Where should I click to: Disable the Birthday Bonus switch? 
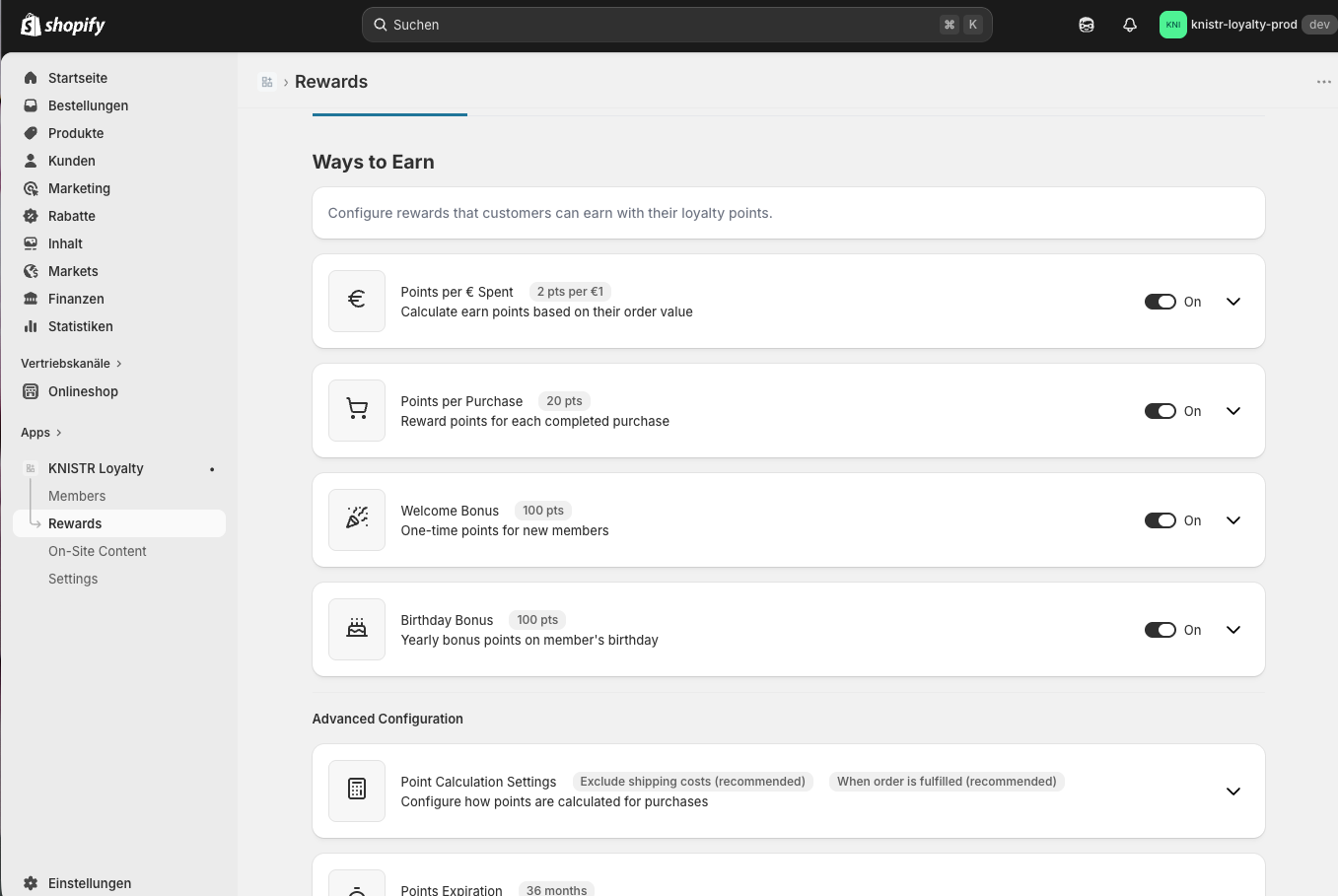click(1161, 630)
